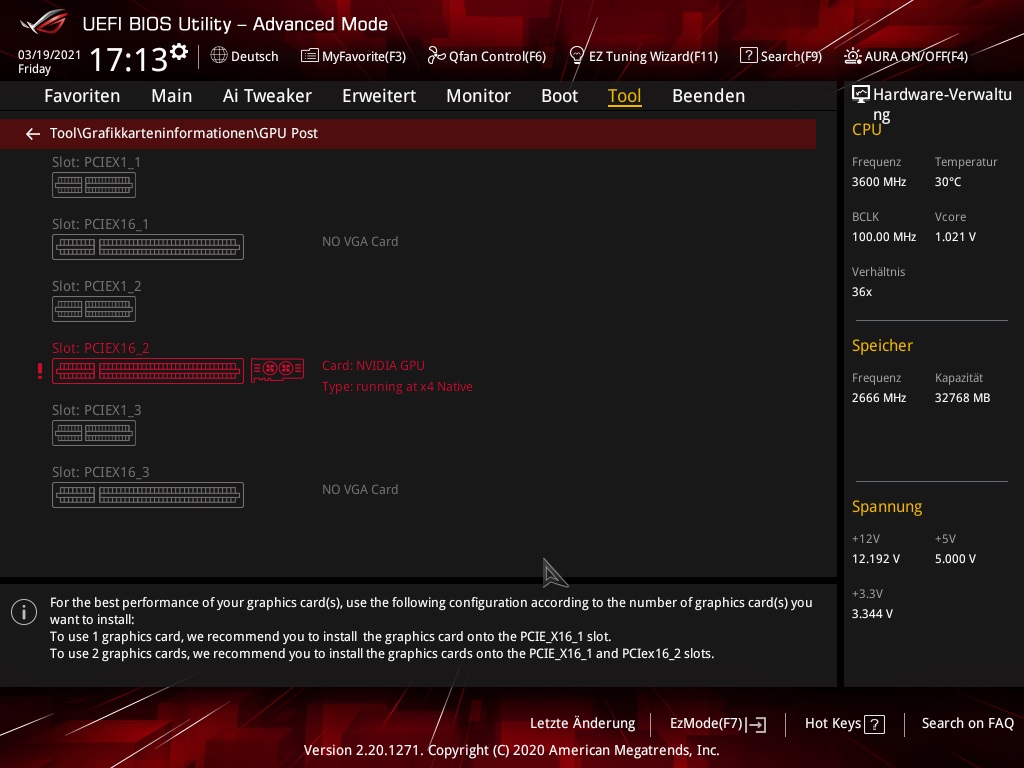Select the red PCIEX16_2 slot graphic

click(x=148, y=371)
